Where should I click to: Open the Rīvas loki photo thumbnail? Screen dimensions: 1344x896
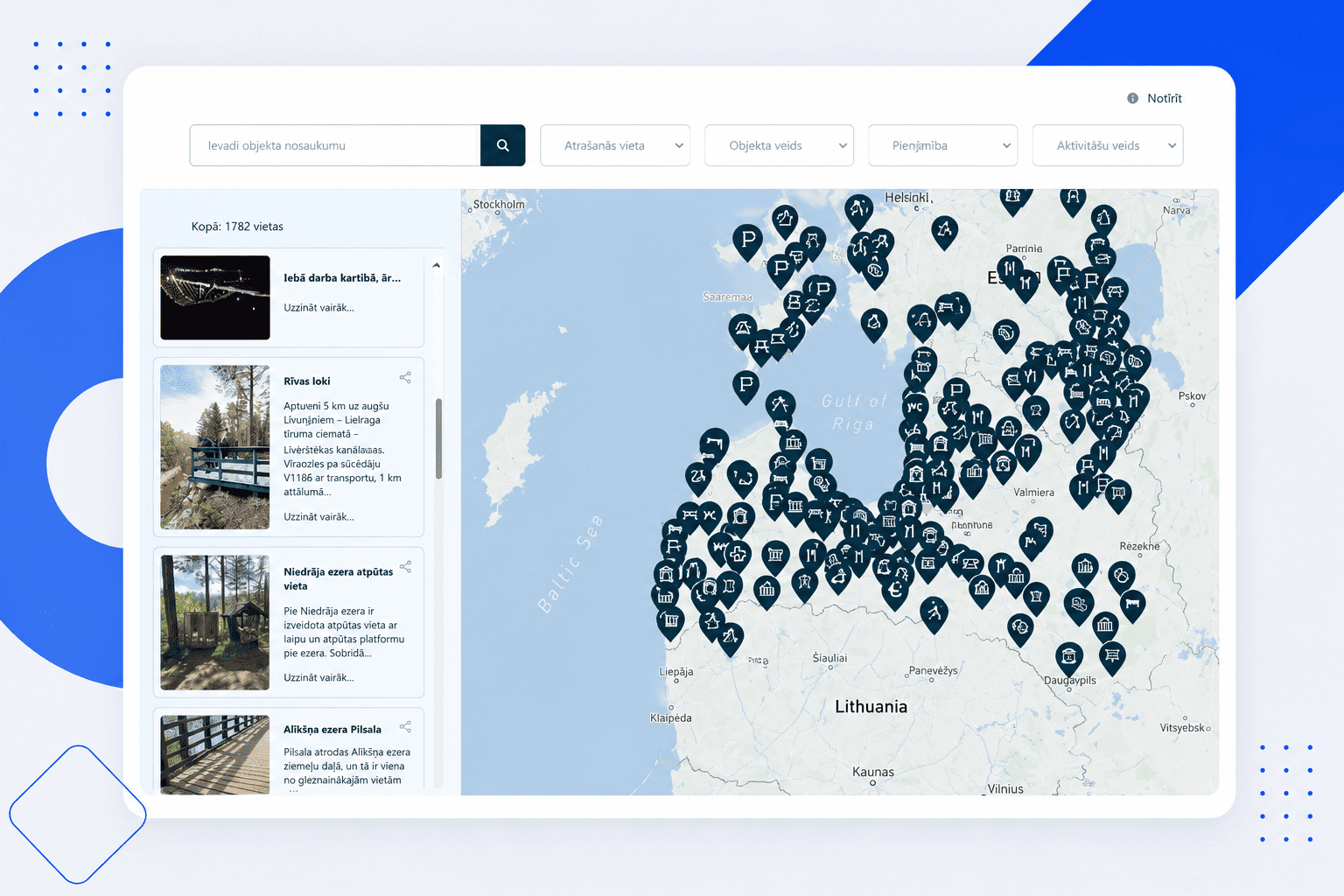[x=215, y=447]
